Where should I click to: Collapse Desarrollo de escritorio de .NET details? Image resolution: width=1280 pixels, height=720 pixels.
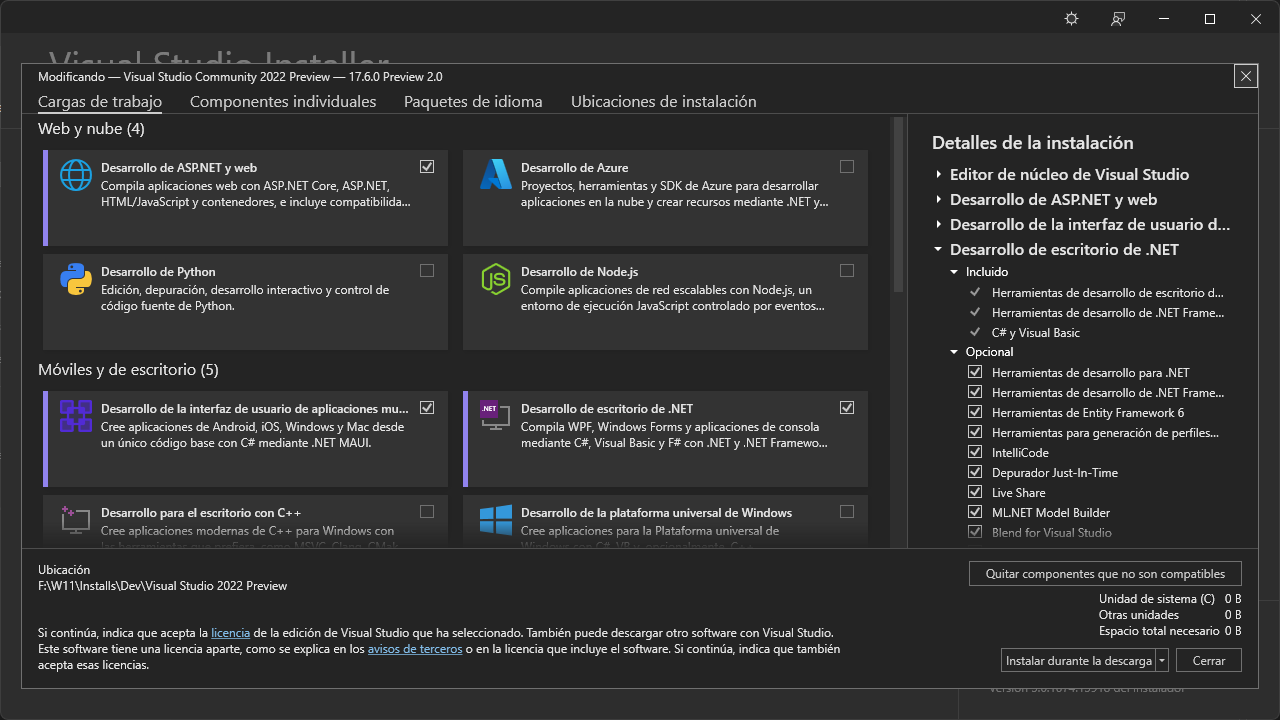[939, 249]
